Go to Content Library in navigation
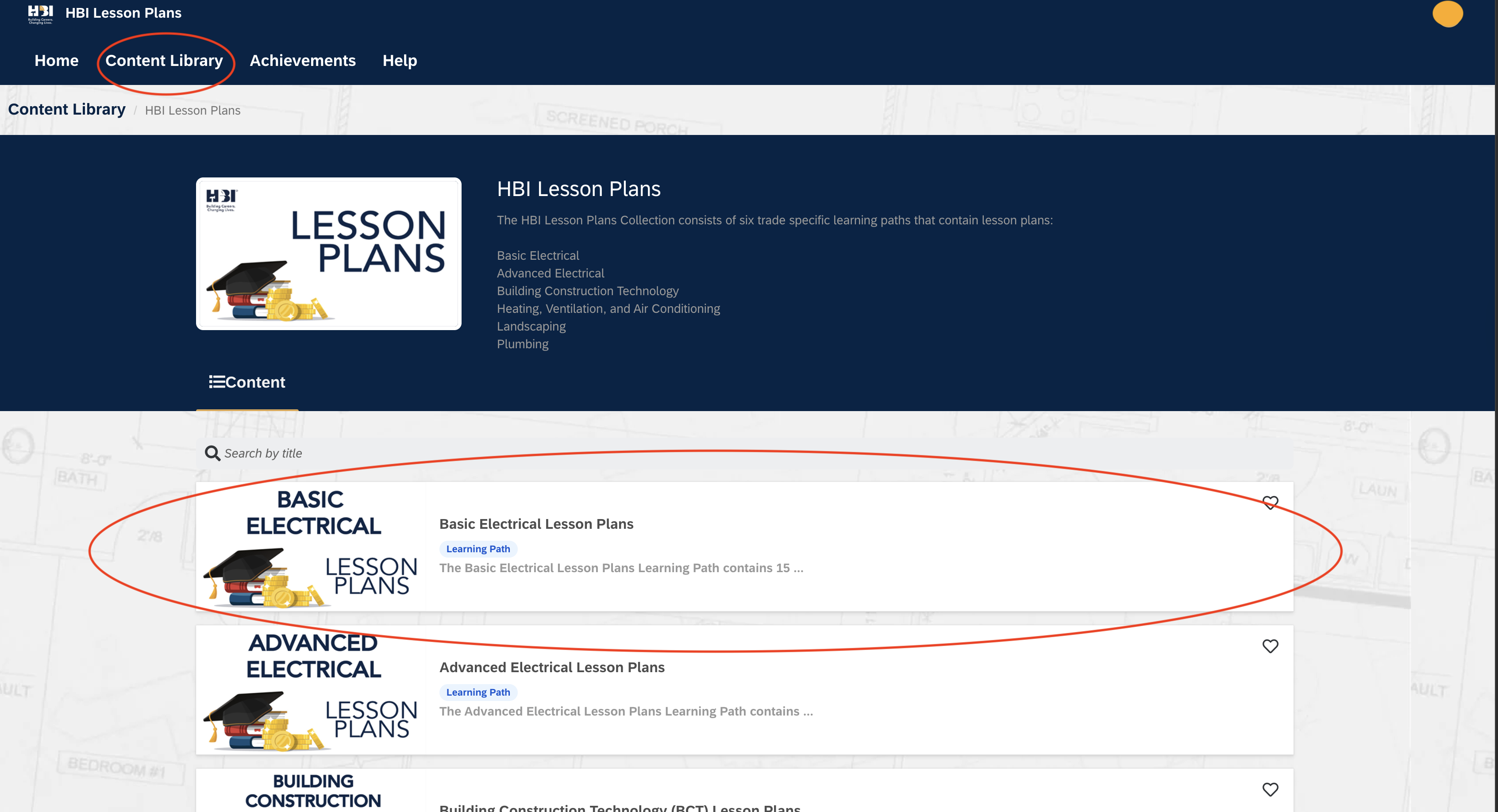This screenshot has height=812, width=1498. coord(164,61)
